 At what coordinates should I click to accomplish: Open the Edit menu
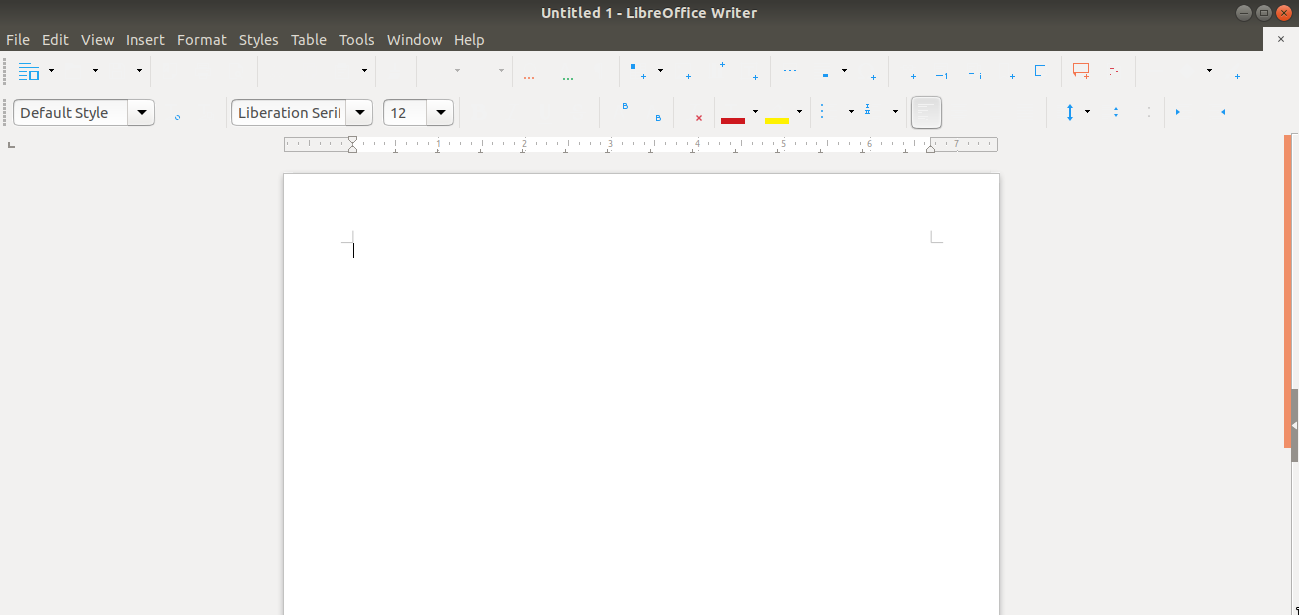55,40
